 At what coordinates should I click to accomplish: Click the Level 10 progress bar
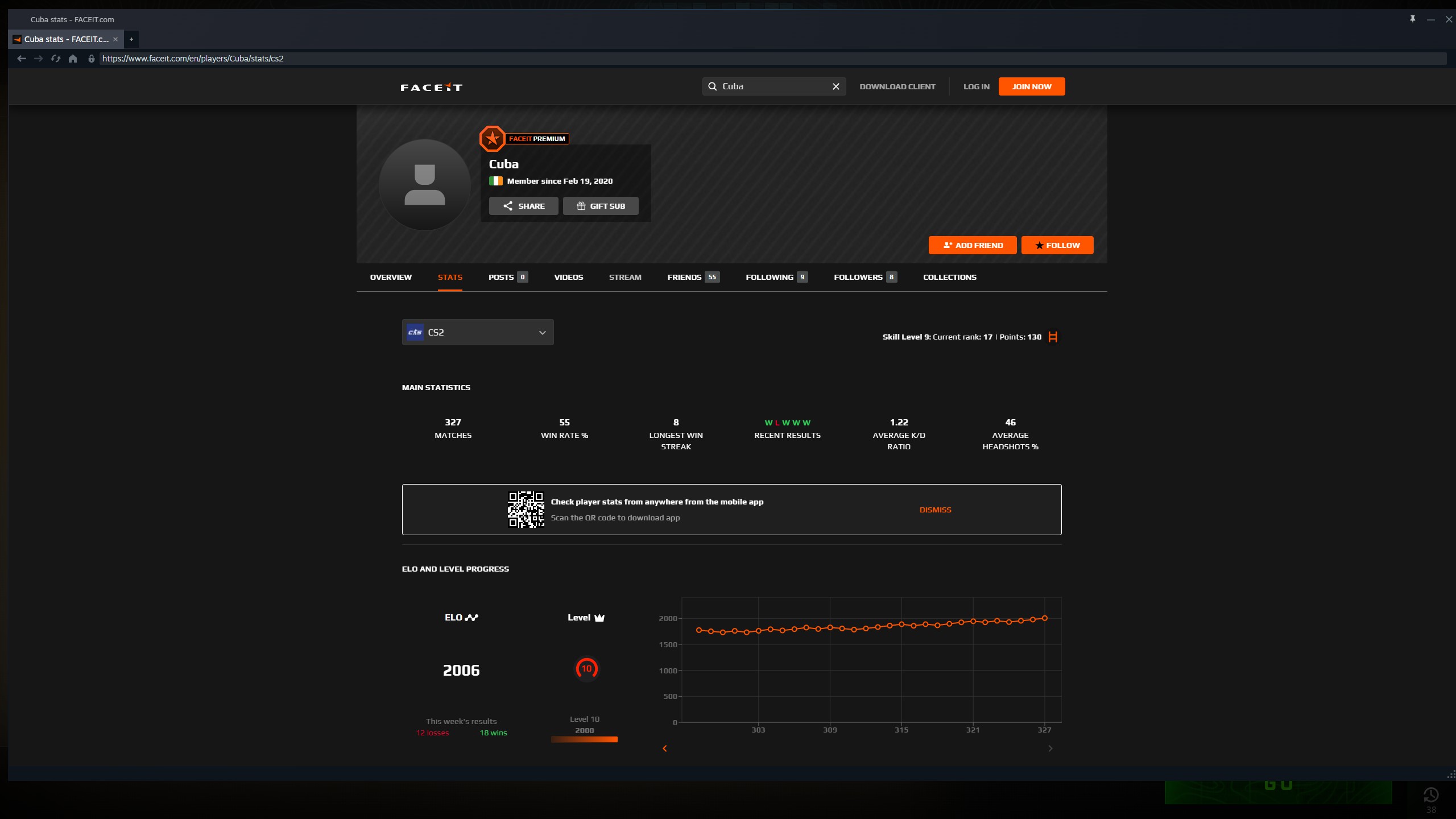point(584,739)
